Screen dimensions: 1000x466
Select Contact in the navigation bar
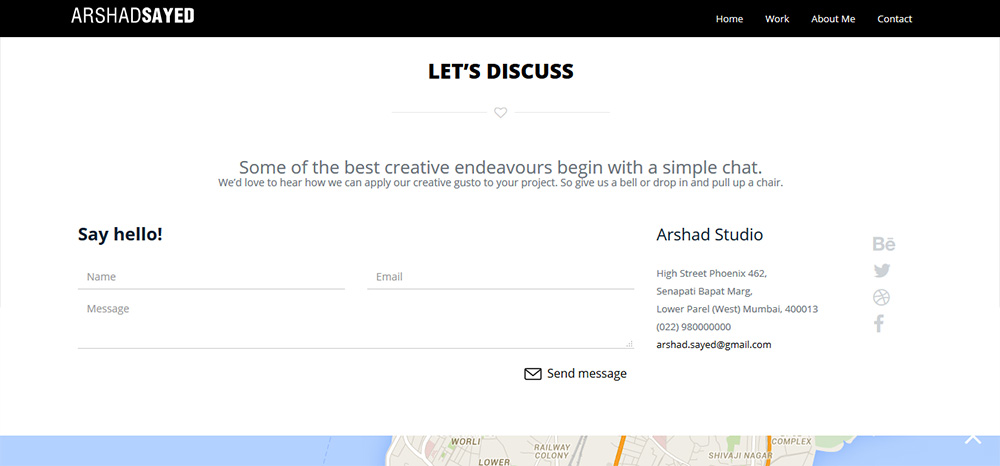(894, 19)
